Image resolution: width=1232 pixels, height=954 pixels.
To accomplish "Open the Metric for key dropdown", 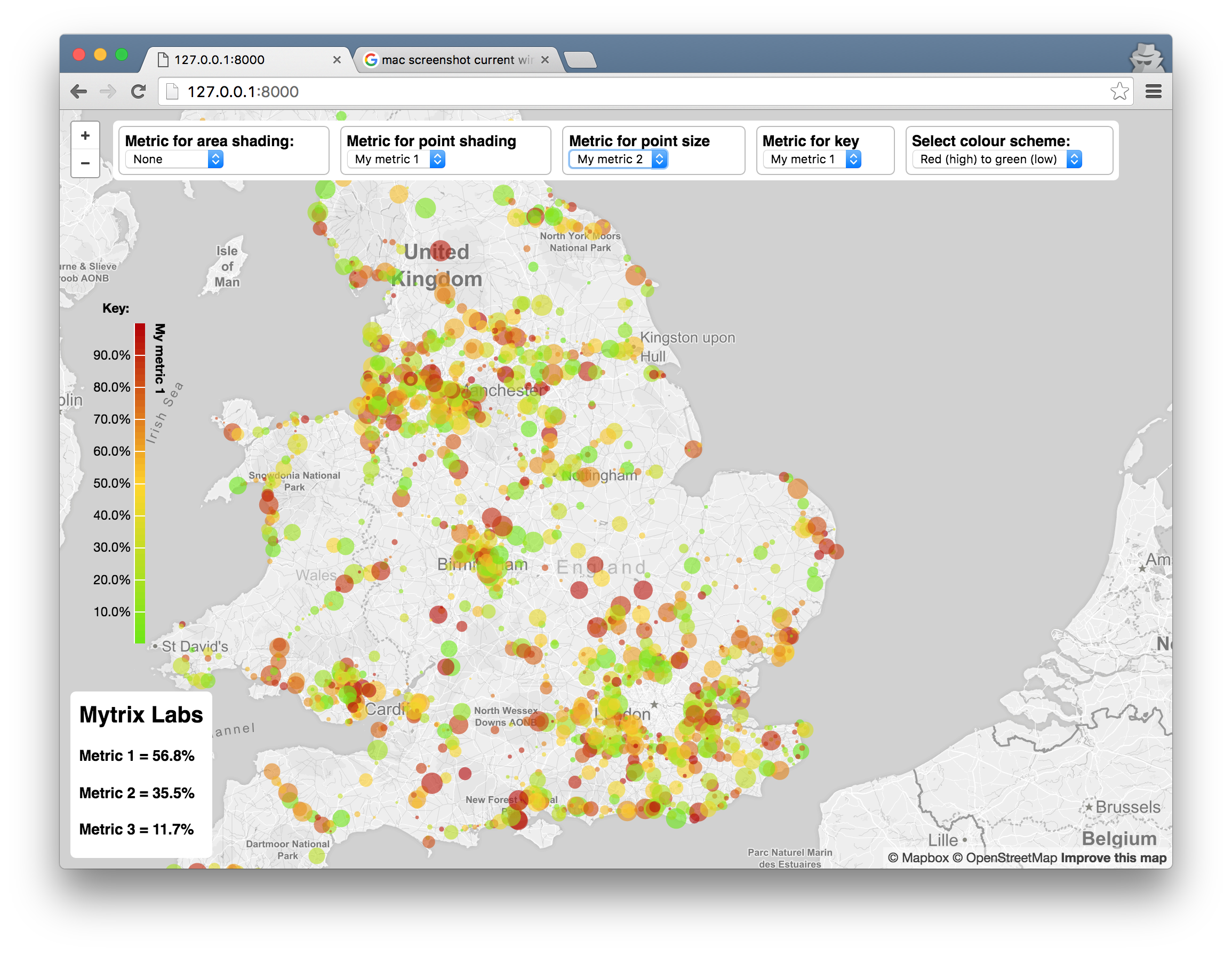I will point(812,159).
